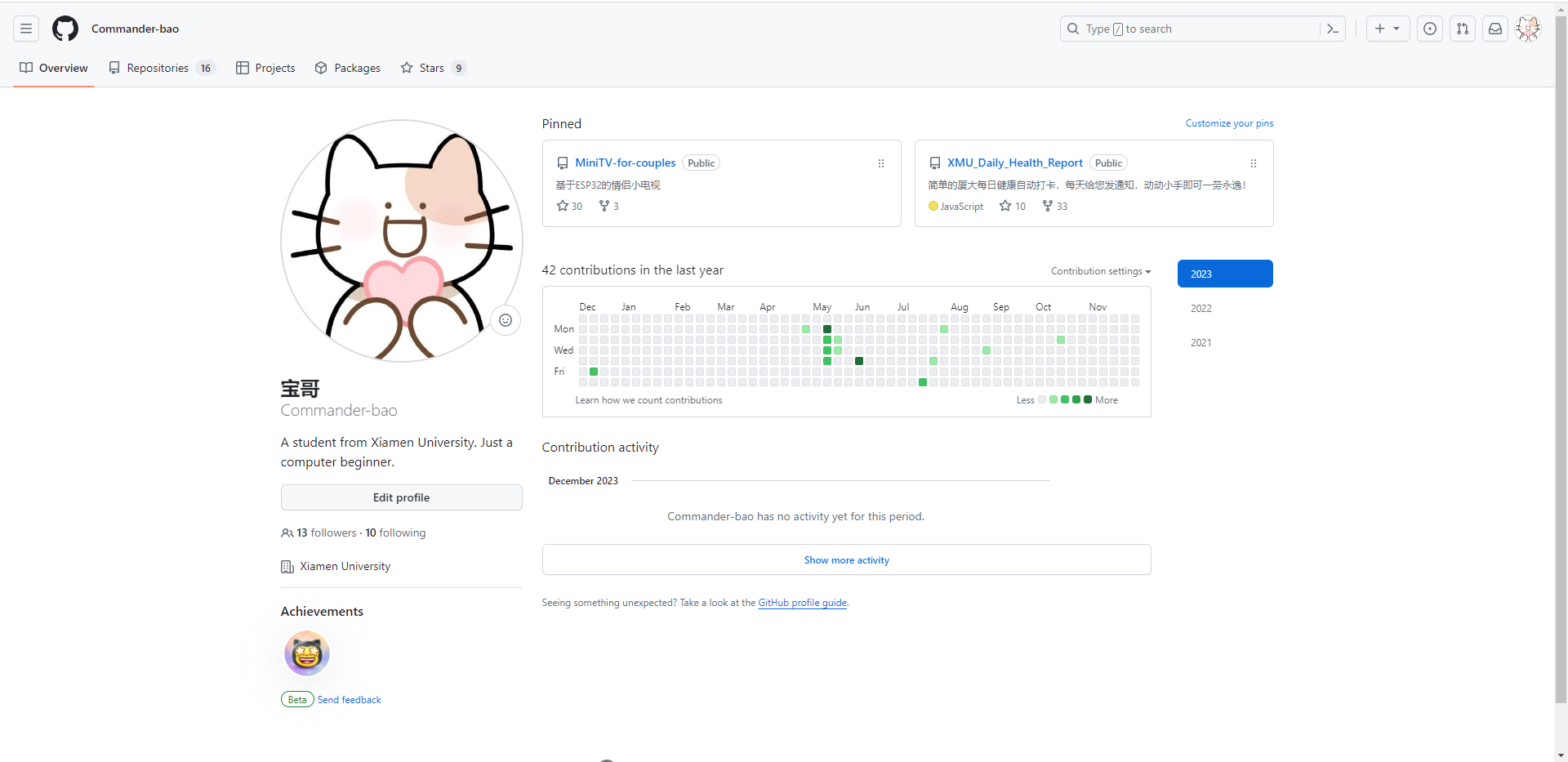Open the XMU_Daily_Health_Report repository link

(1014, 163)
